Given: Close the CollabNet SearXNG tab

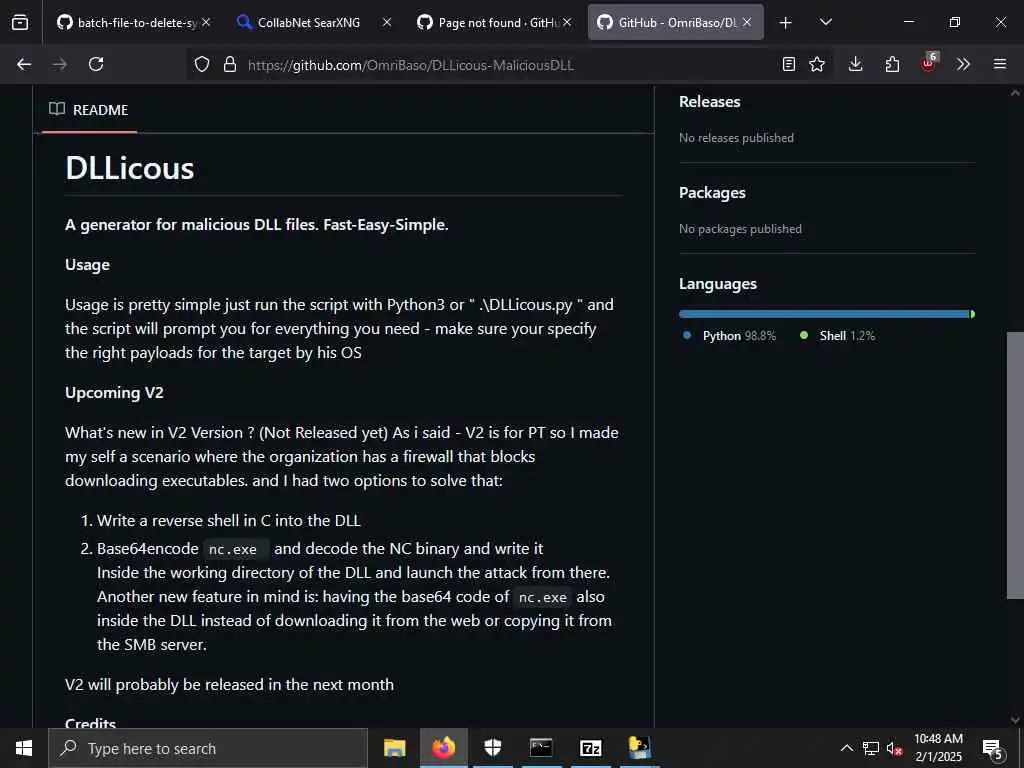Looking at the screenshot, I should click(x=387, y=22).
